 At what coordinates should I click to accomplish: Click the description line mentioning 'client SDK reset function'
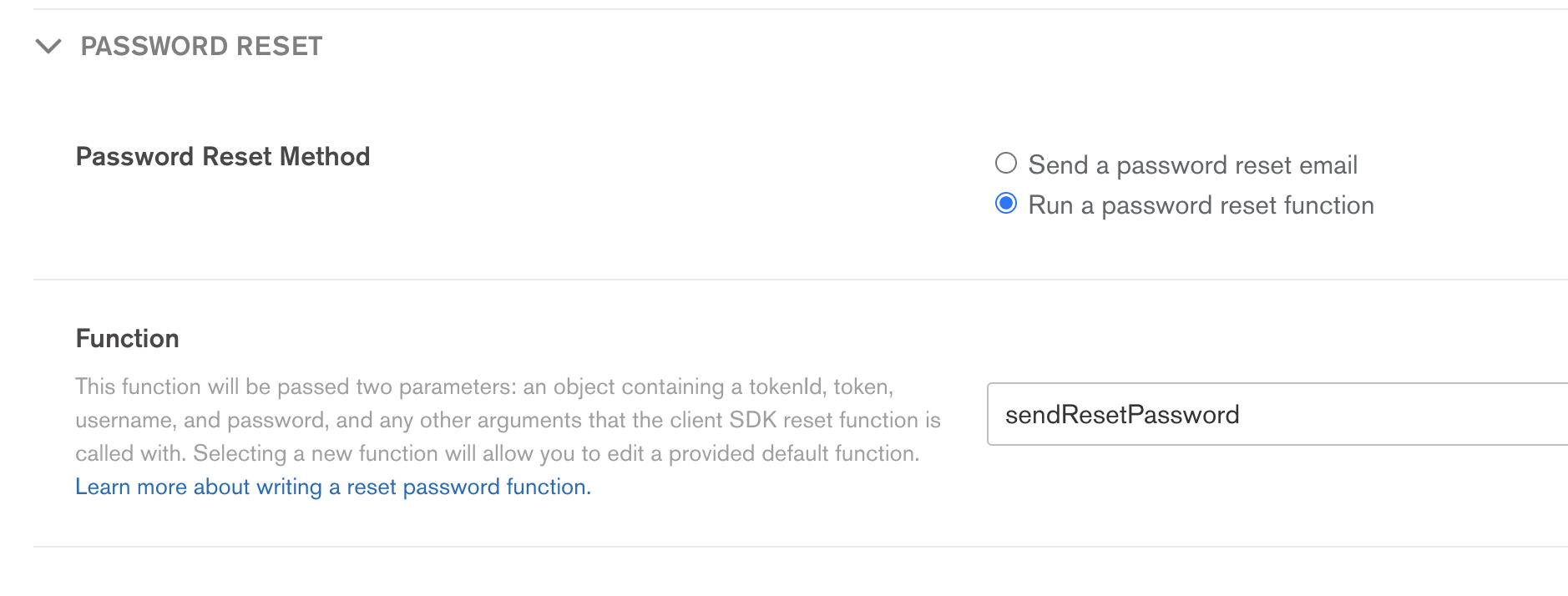[508, 420]
